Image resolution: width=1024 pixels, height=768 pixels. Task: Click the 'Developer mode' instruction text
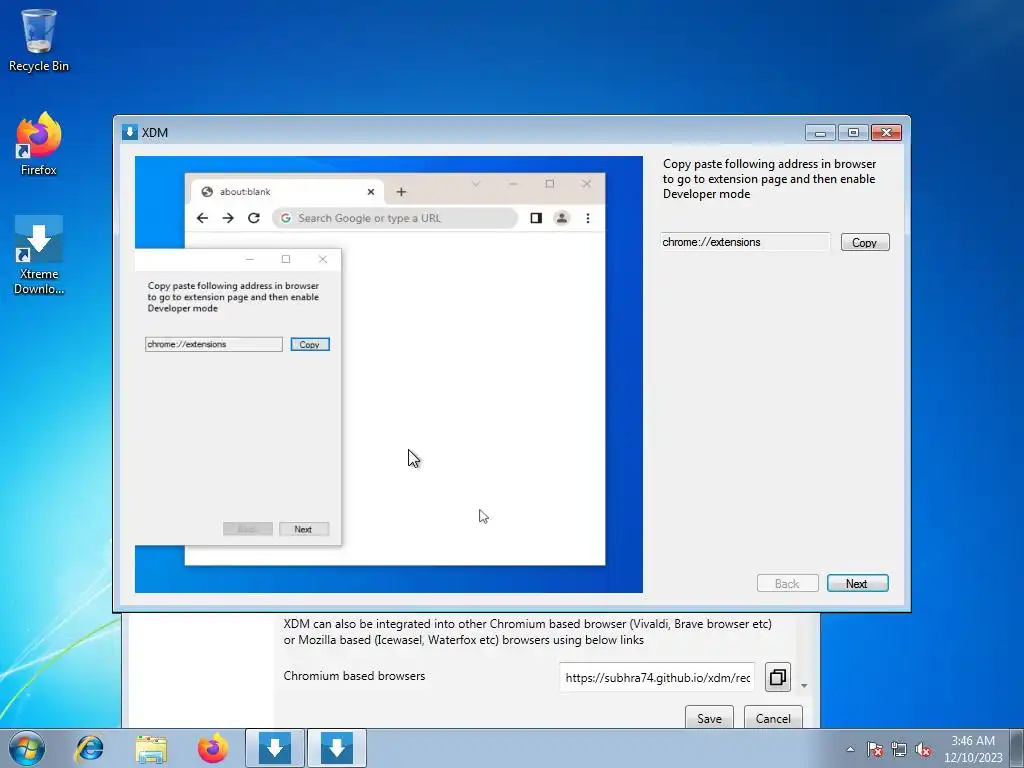(x=707, y=194)
